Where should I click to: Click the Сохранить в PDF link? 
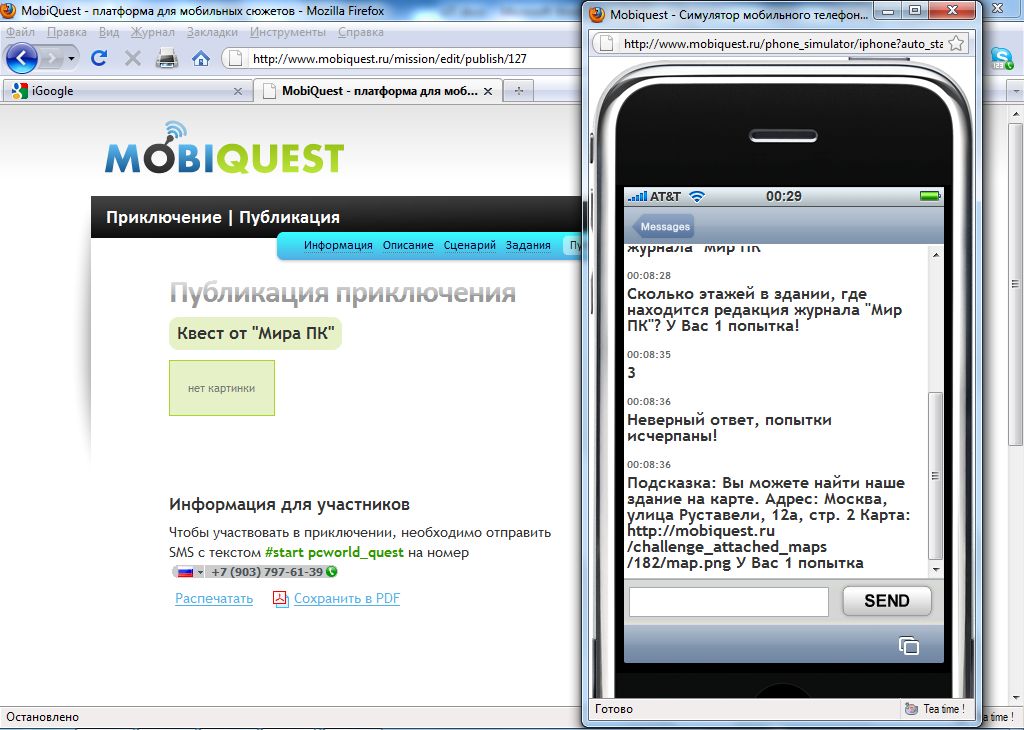point(346,598)
